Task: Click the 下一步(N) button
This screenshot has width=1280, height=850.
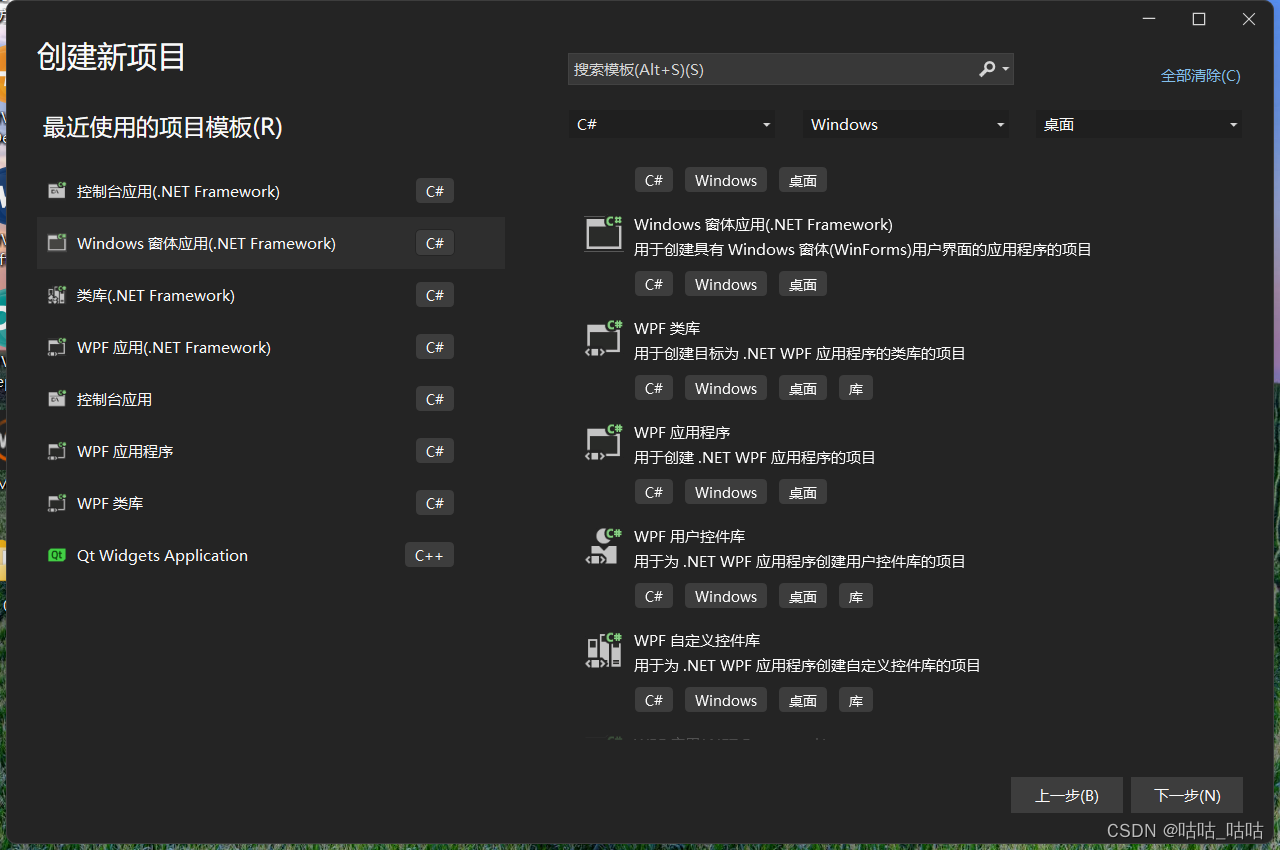Action: [1187, 795]
